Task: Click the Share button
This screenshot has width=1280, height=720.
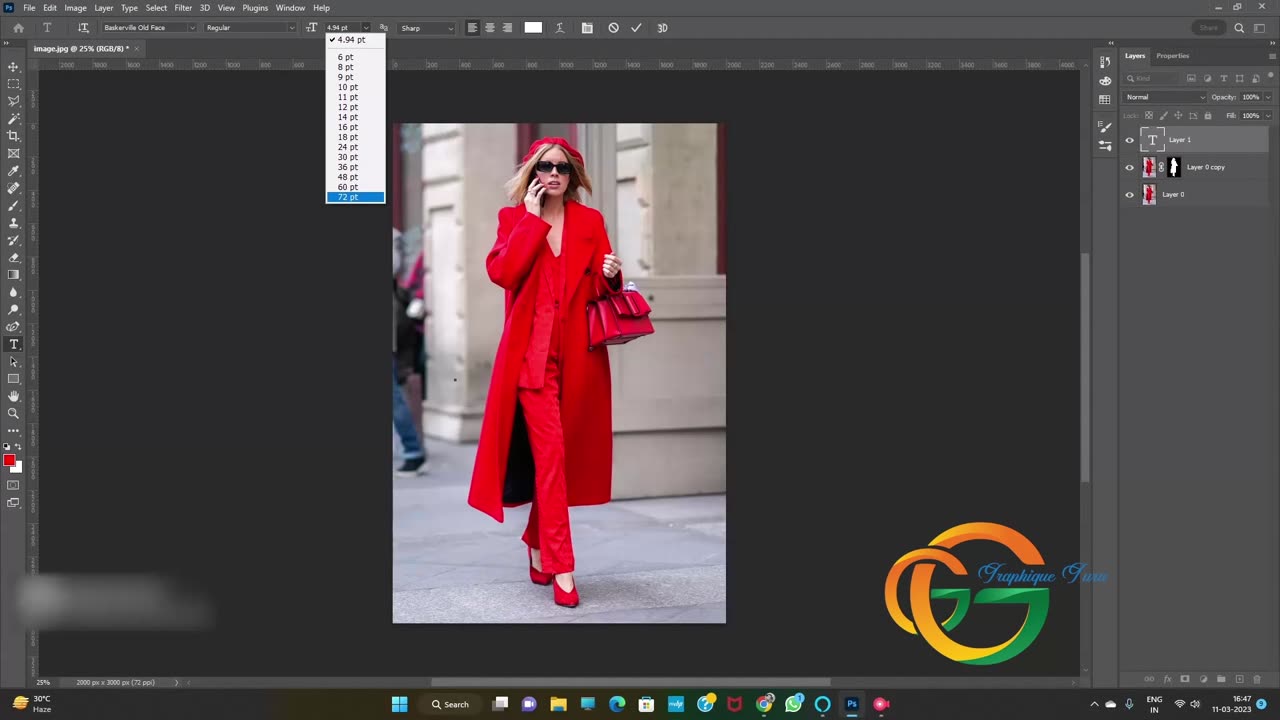Action: coord(1209,28)
